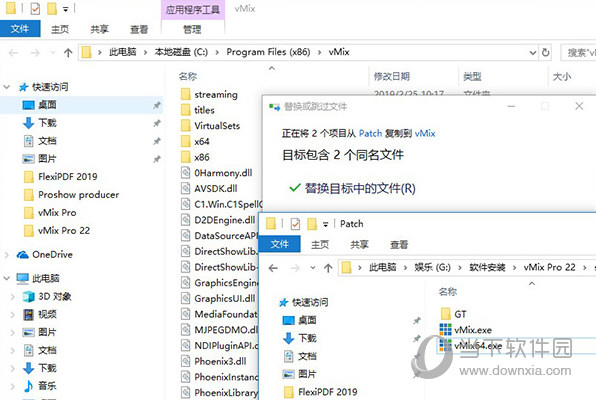596x400 pixels.
Task: Open 视频 under 此电脑 in sidebar
Action: click(47, 314)
